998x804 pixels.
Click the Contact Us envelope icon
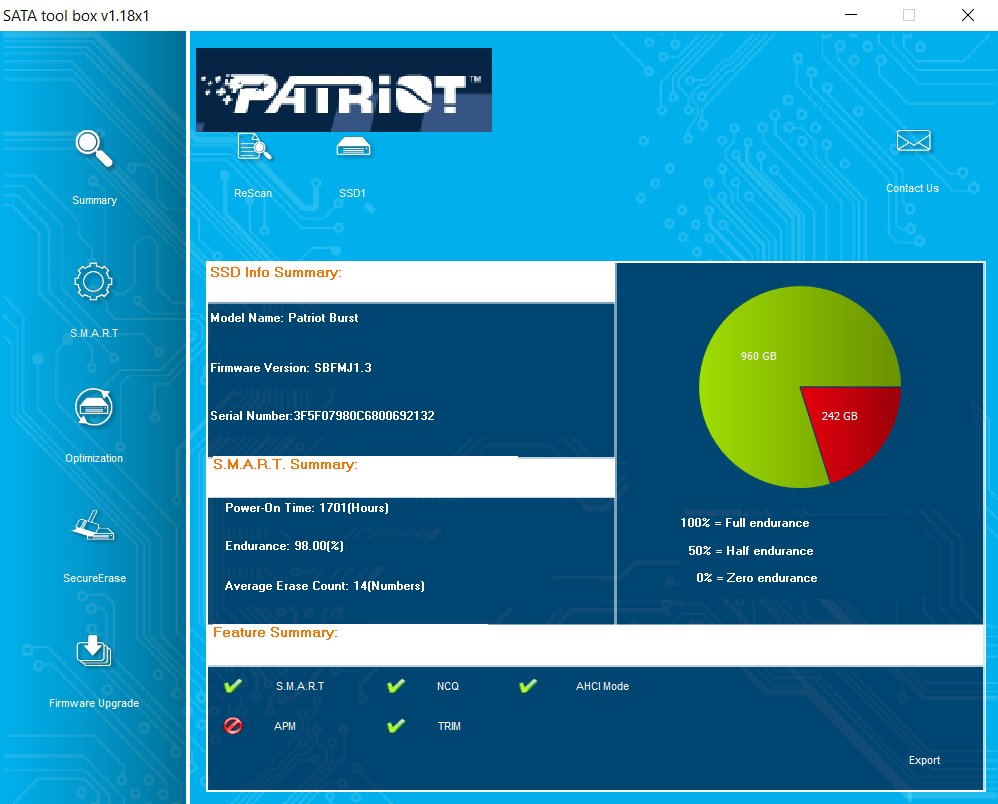pyautogui.click(x=913, y=141)
